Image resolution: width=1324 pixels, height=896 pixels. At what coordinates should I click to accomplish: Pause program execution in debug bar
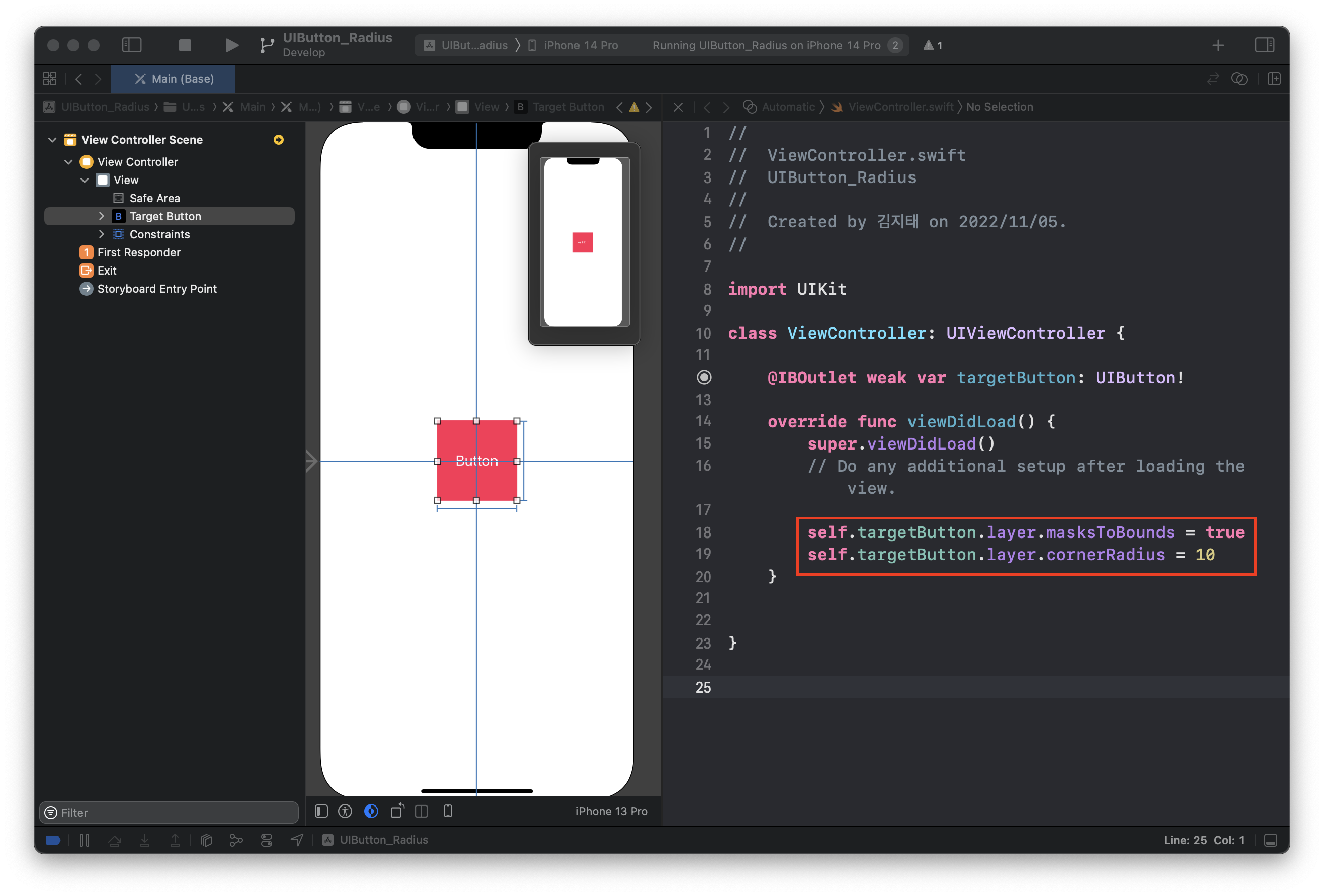(85, 840)
